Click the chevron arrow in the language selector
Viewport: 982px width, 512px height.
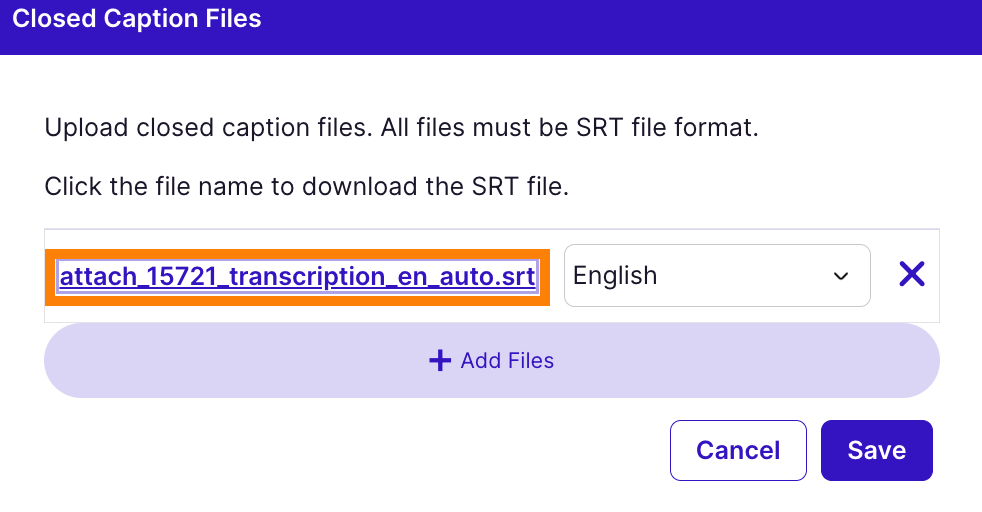[841, 276]
